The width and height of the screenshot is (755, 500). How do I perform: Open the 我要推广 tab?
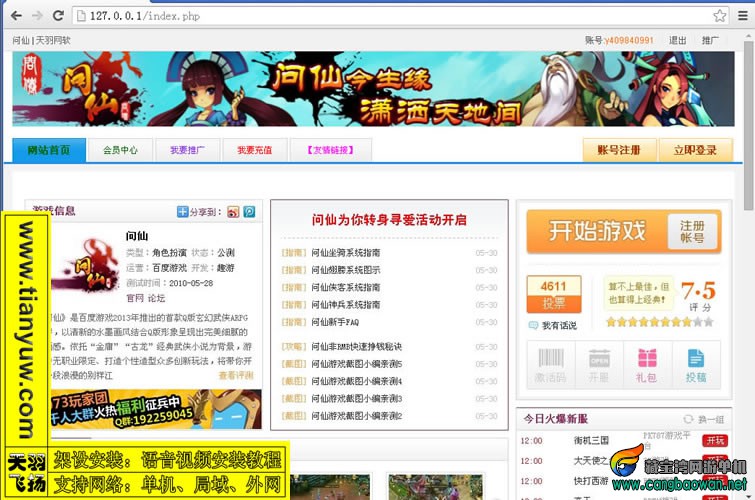[187, 150]
